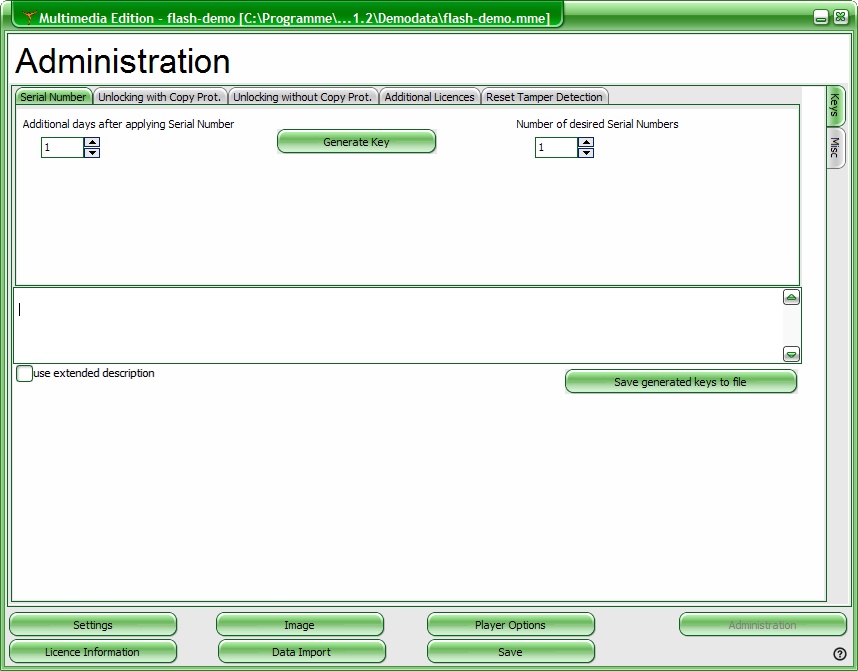Image resolution: width=858 pixels, height=671 pixels.
Task: Open Reset Tamper Detection tab
Action: coord(544,97)
